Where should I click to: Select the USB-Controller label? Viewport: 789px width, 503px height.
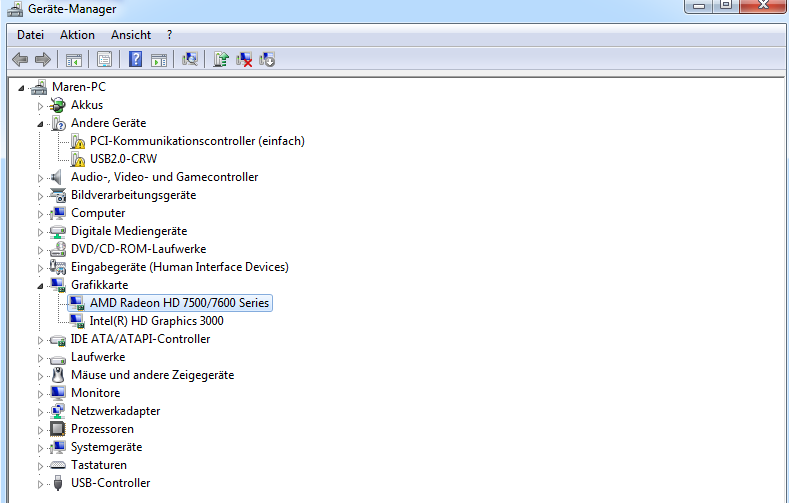click(111, 483)
